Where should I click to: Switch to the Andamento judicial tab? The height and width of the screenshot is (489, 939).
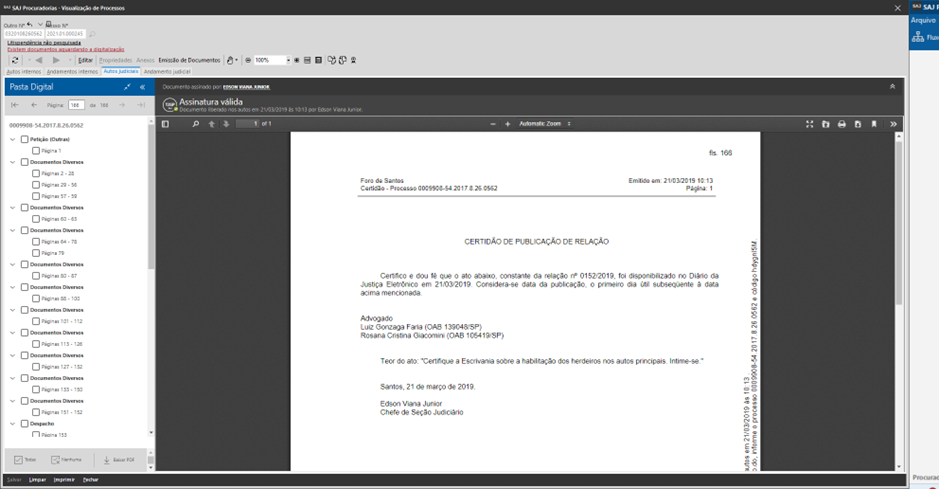coord(167,72)
